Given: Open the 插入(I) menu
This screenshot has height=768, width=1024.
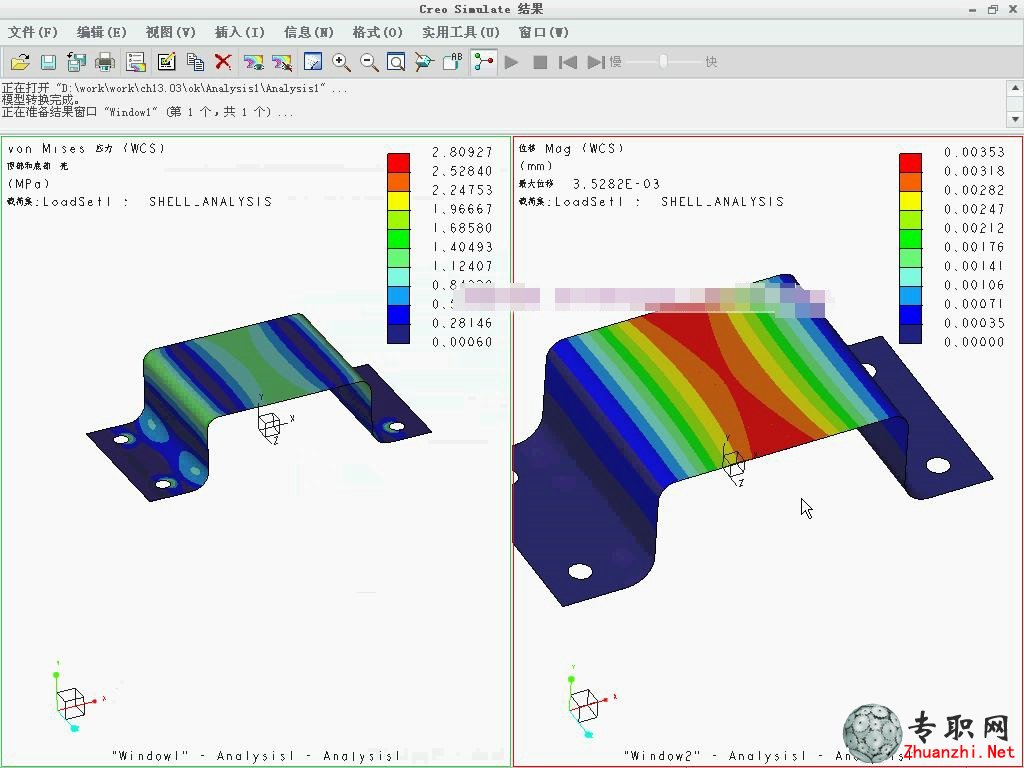Looking at the screenshot, I should click(x=240, y=32).
